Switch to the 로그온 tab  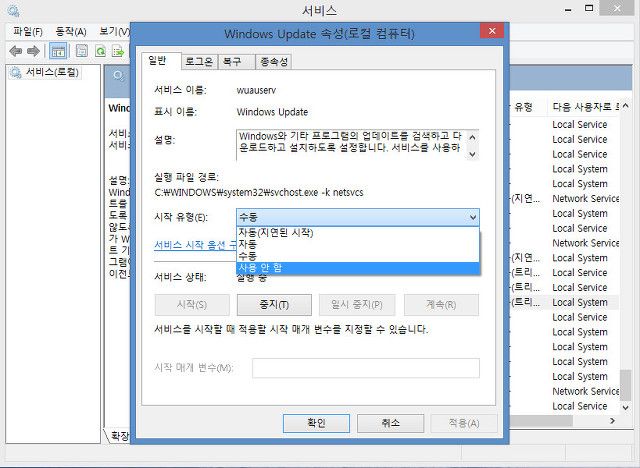pos(199,62)
